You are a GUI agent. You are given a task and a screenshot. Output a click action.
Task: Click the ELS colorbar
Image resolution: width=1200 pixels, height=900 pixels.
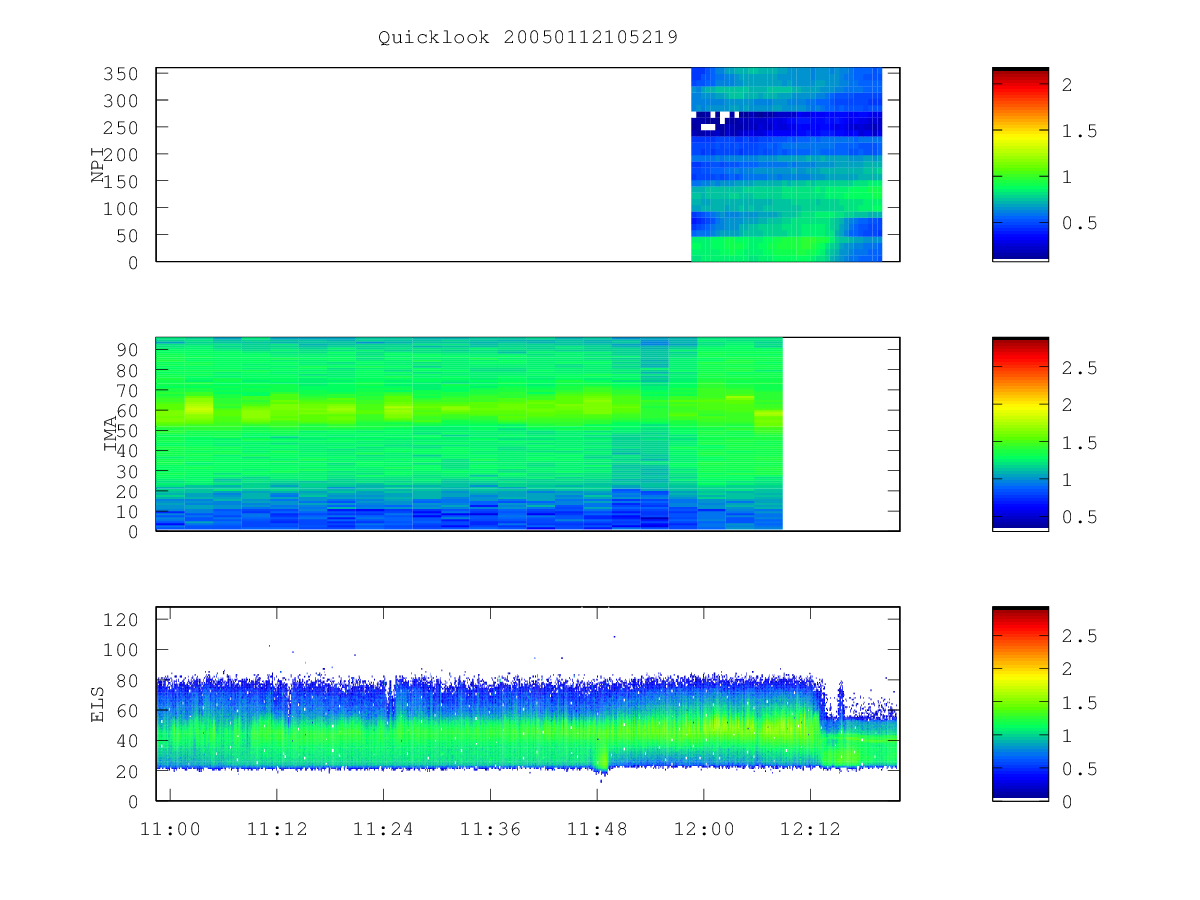1020,704
